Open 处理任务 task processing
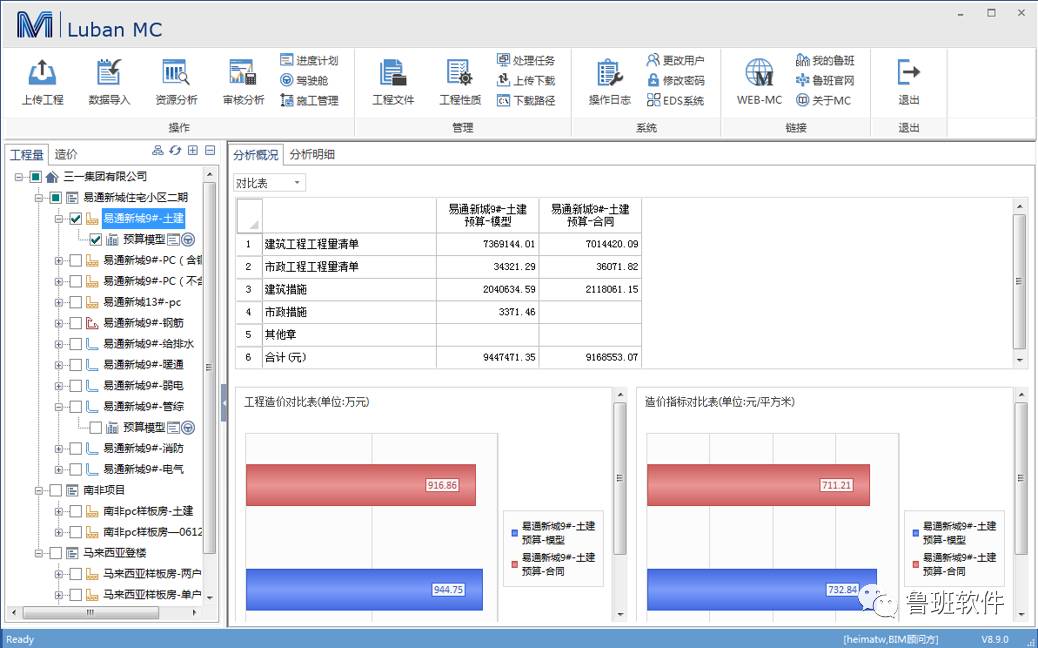Viewport: 1038px width, 648px height. coord(526,60)
